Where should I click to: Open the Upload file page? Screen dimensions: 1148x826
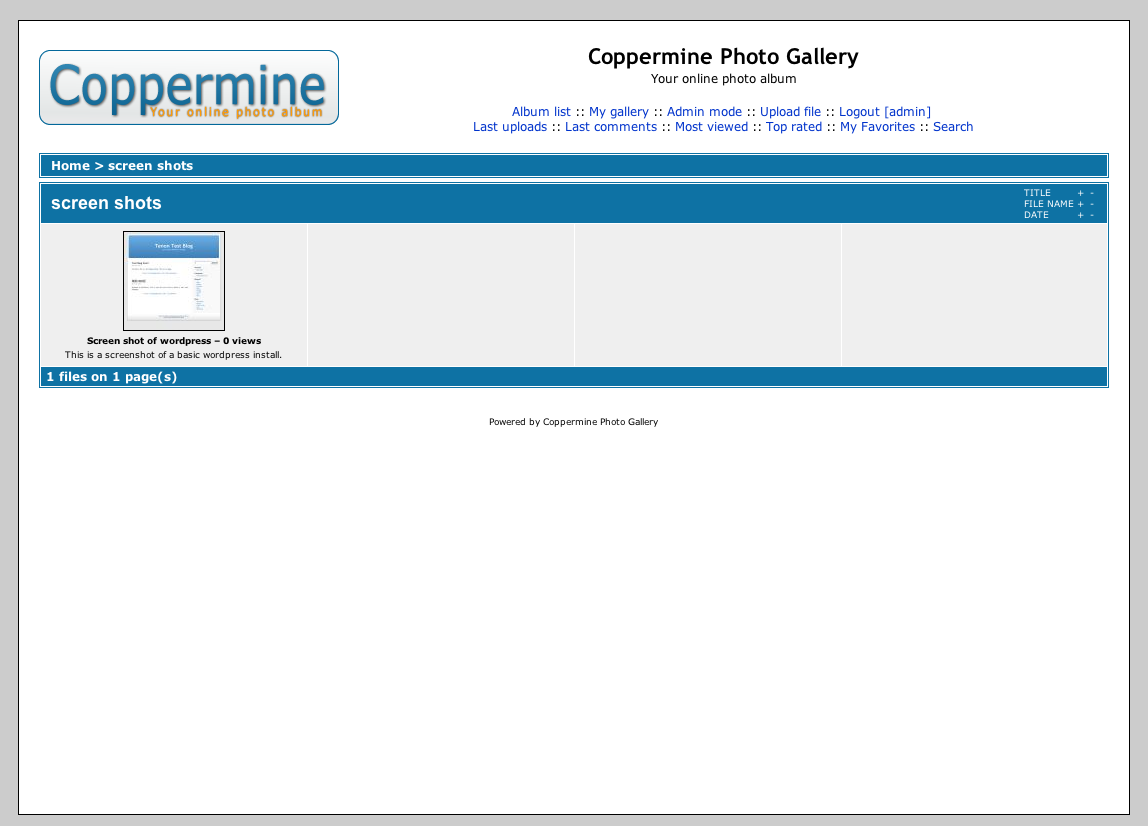click(790, 112)
